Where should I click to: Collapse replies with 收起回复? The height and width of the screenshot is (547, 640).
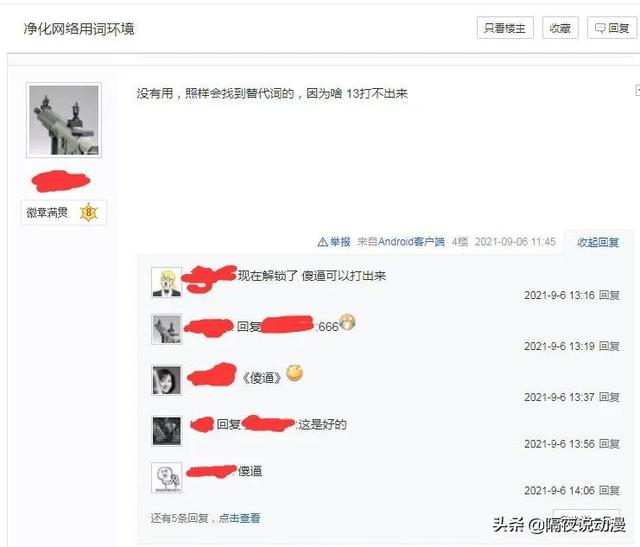tap(598, 242)
